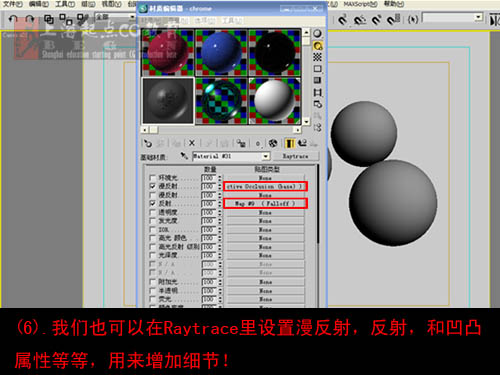The height and width of the screenshot is (375, 500).
Task: Uncheck the 反射 map checkbox
Action: tap(153, 203)
